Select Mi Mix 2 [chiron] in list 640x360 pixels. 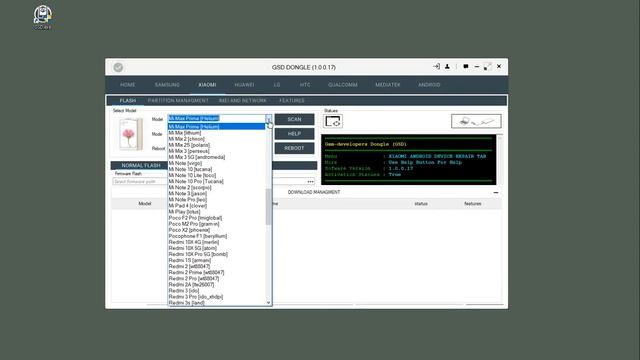[216, 139]
